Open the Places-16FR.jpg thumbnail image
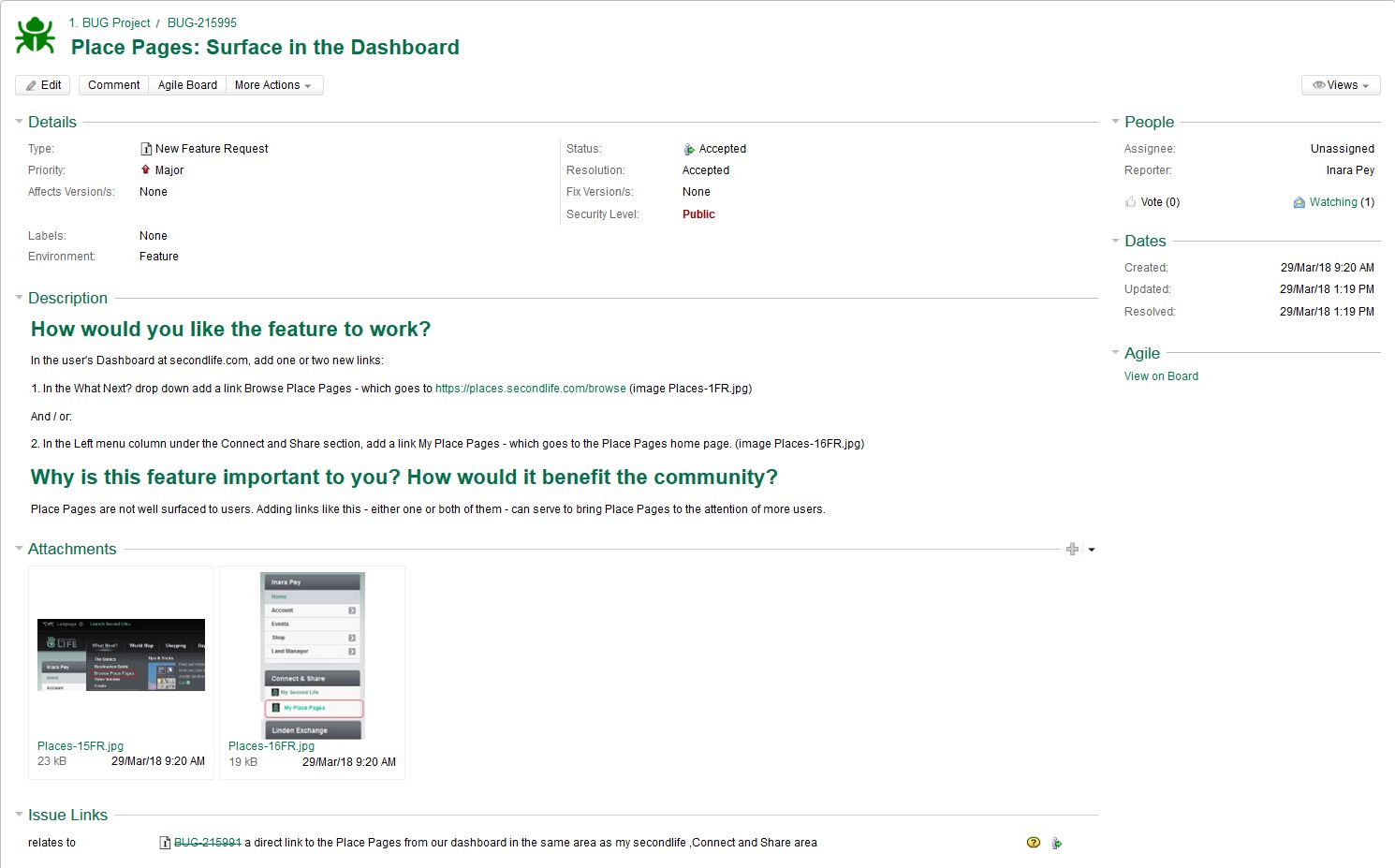Viewport: 1395px width, 868px height. tap(312, 655)
